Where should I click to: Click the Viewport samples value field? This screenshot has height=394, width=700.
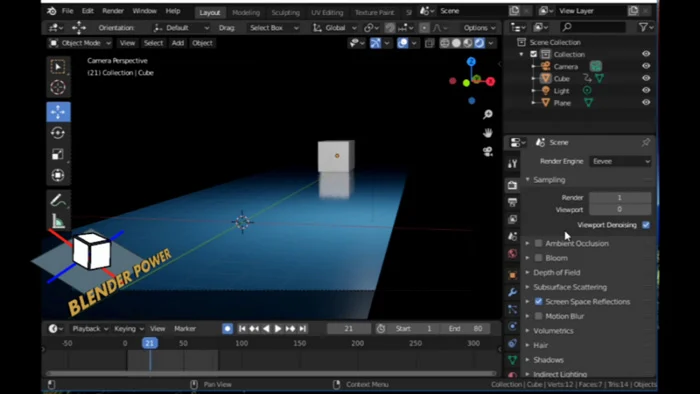point(620,209)
